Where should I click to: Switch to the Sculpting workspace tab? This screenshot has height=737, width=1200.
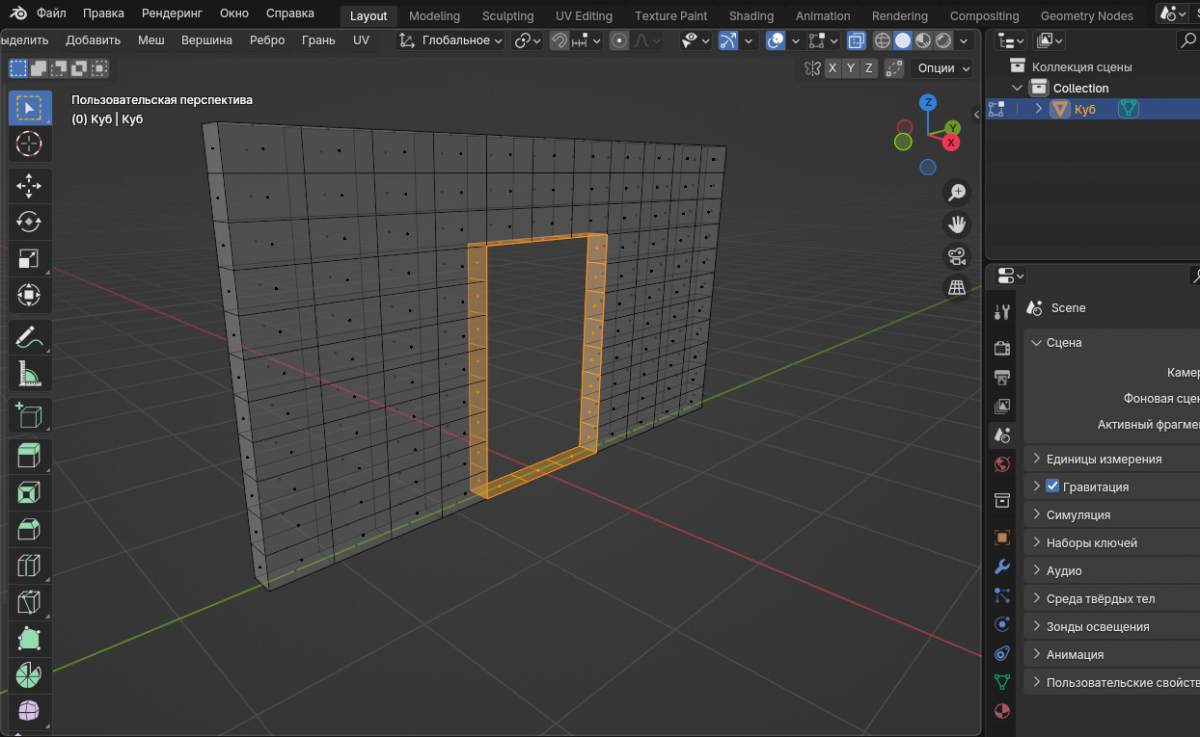[507, 16]
